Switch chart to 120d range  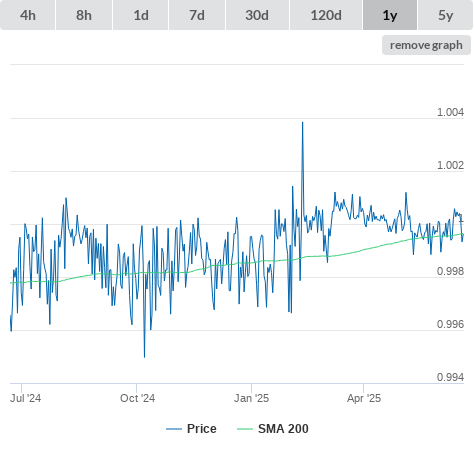coord(326,15)
